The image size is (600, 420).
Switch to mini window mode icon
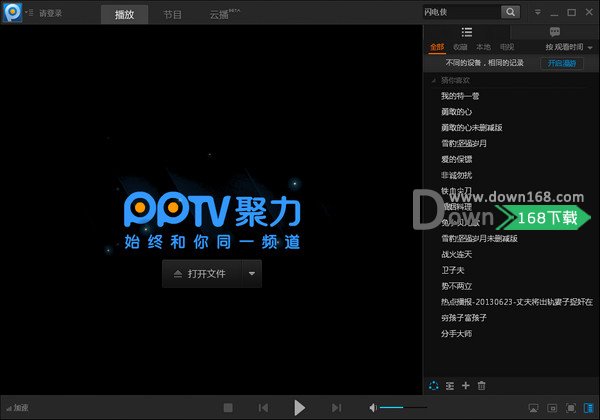552,408
